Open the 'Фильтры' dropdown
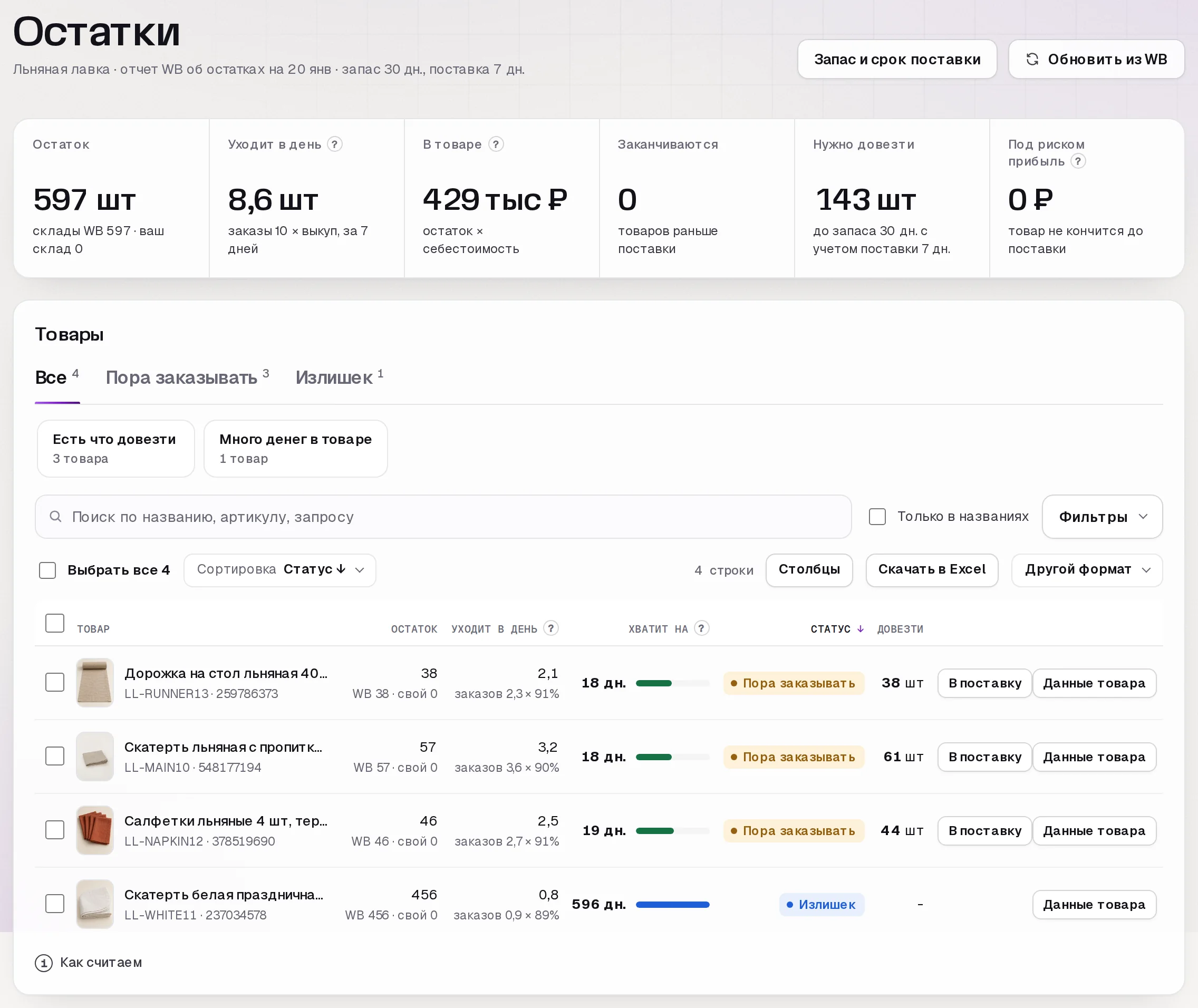1198x1008 pixels. tap(1102, 517)
